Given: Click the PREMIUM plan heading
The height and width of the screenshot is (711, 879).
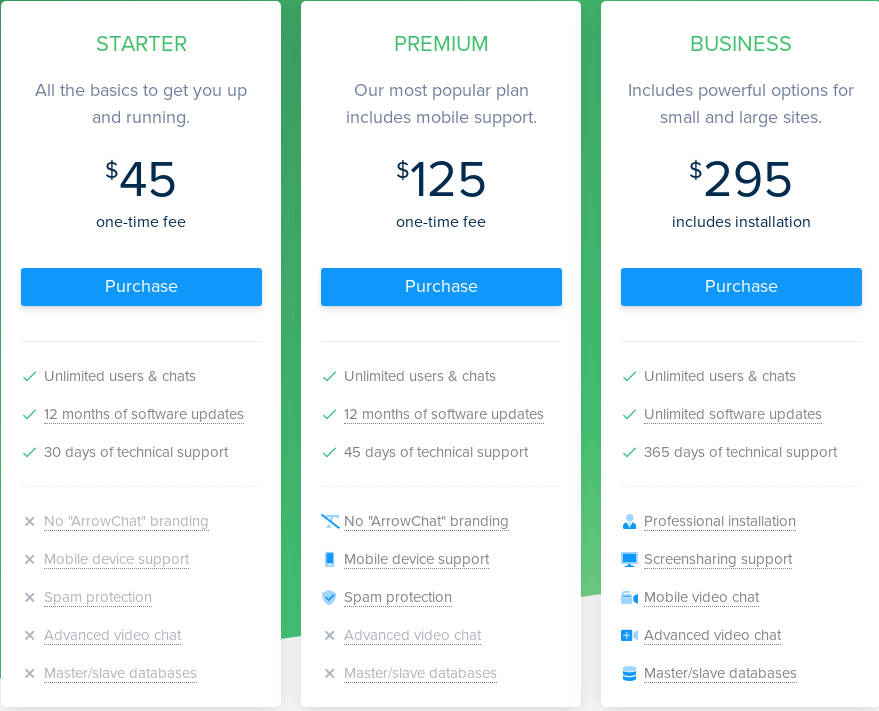Looking at the screenshot, I should [x=441, y=44].
